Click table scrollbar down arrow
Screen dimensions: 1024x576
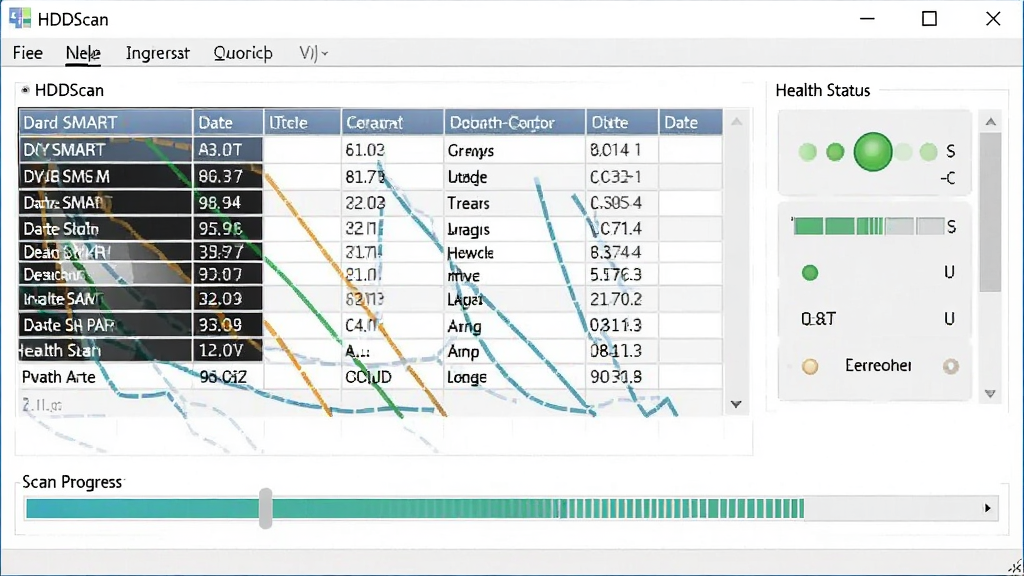pyautogui.click(x=736, y=404)
